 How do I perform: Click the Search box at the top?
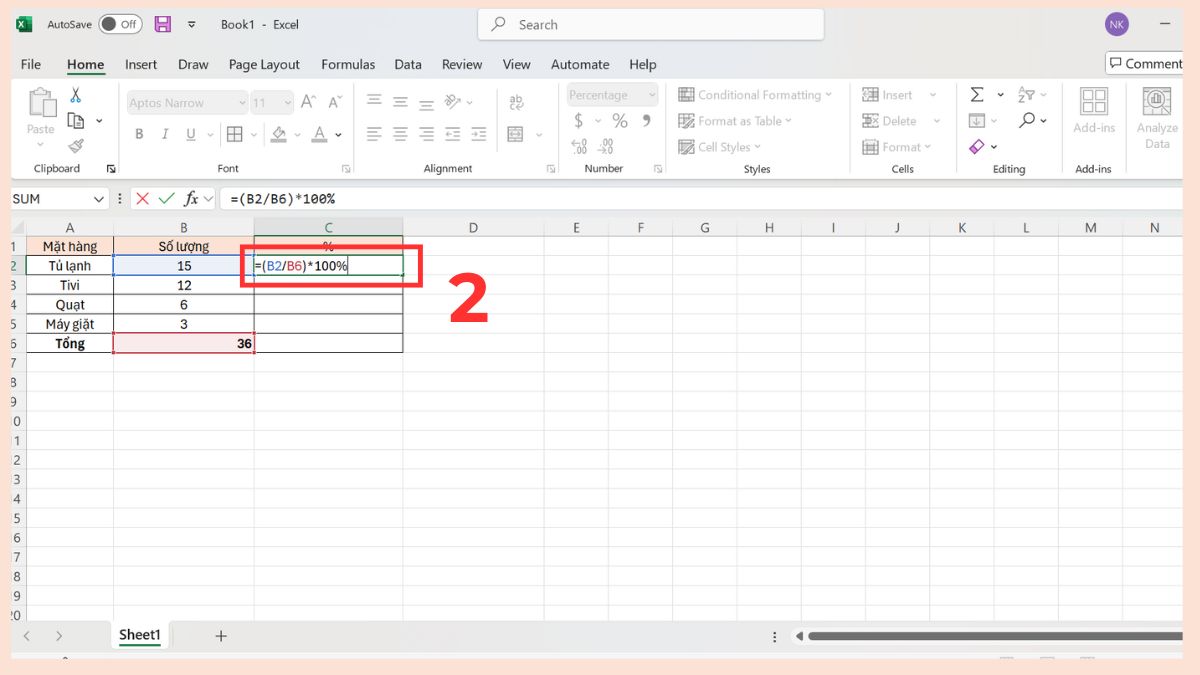click(650, 23)
